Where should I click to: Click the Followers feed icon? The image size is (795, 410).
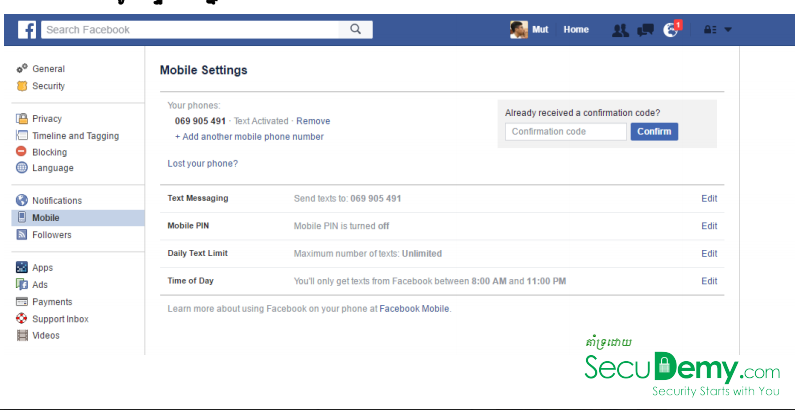coord(22,234)
